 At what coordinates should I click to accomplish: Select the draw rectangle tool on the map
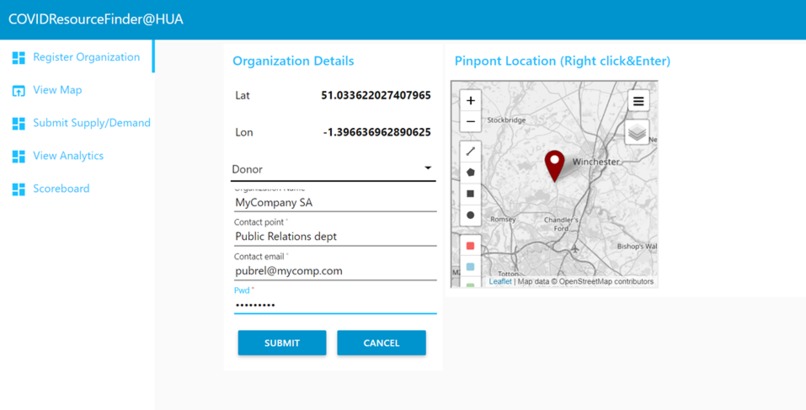(470, 194)
